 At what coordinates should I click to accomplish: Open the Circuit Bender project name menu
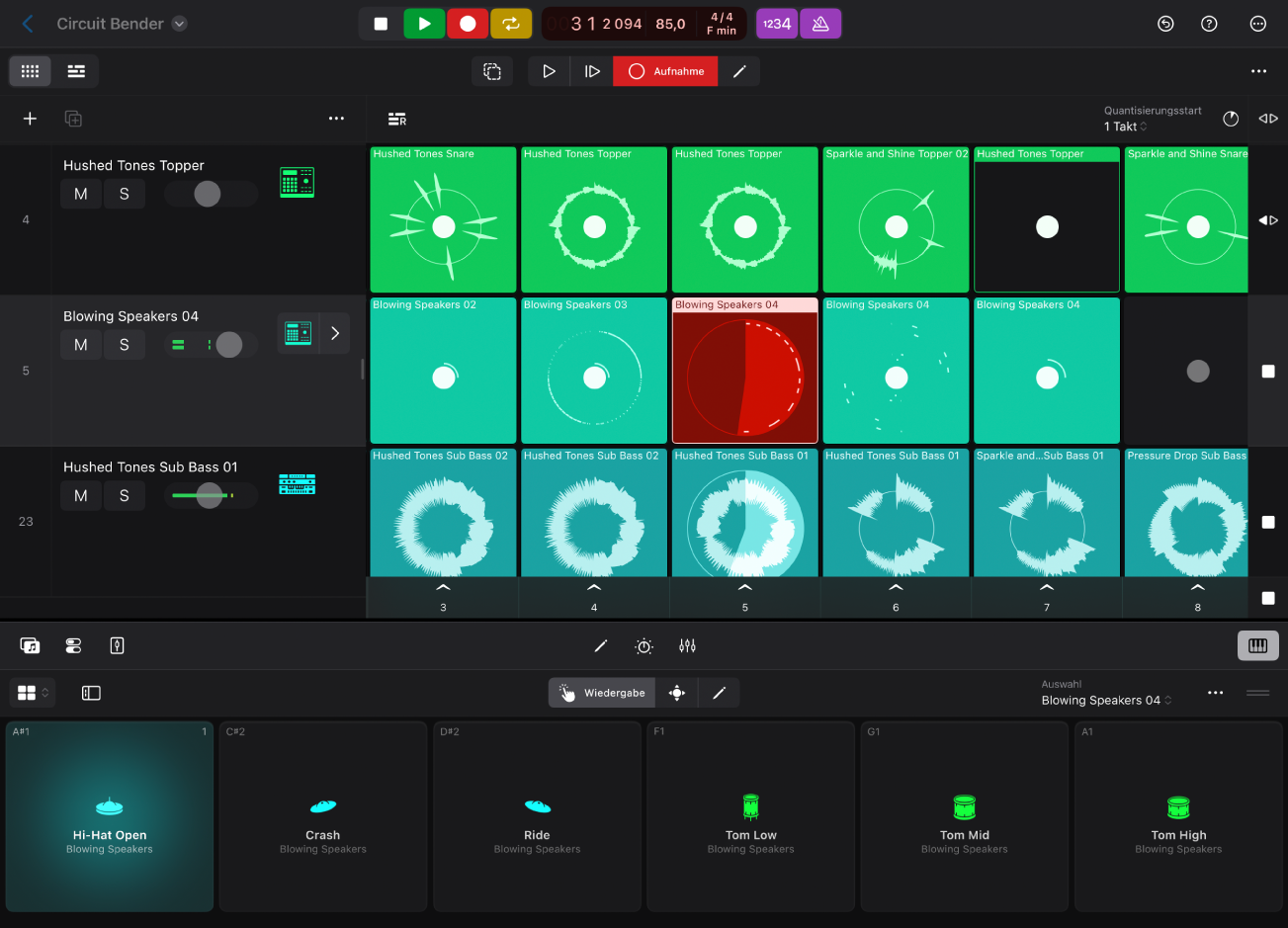(x=121, y=23)
